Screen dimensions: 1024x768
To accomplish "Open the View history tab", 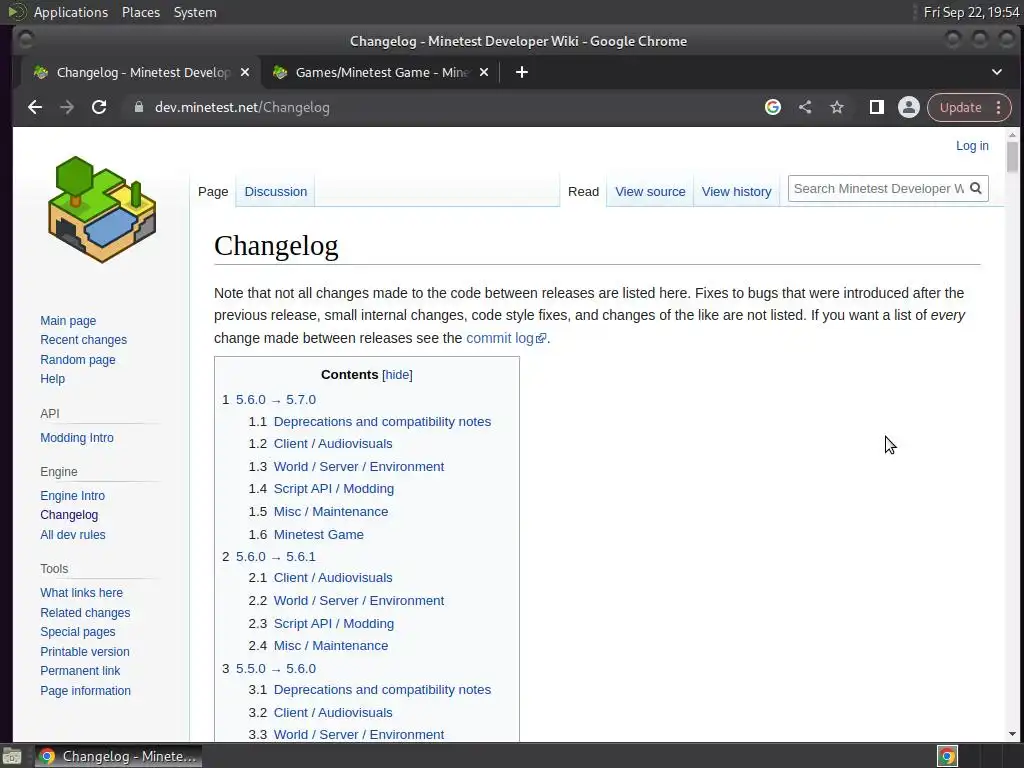I will pyautogui.click(x=736, y=191).
